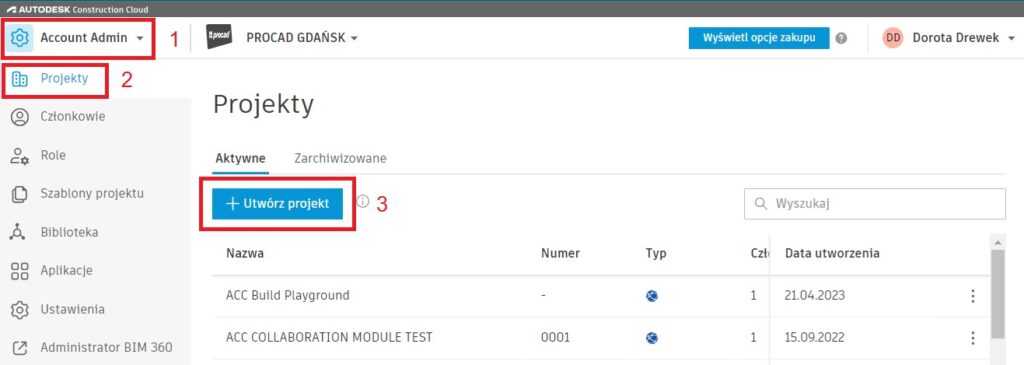Click the Wyświetl opcje zakupu button

click(x=759, y=38)
